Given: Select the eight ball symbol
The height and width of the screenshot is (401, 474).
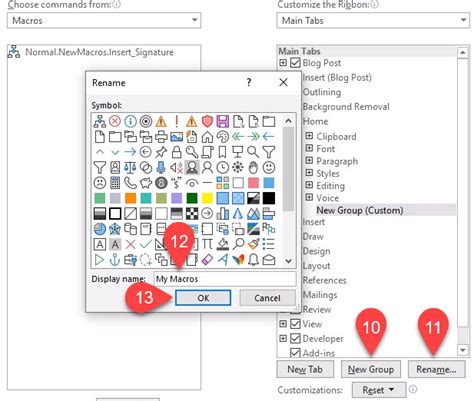Looking at the screenshot, I should [161, 183].
